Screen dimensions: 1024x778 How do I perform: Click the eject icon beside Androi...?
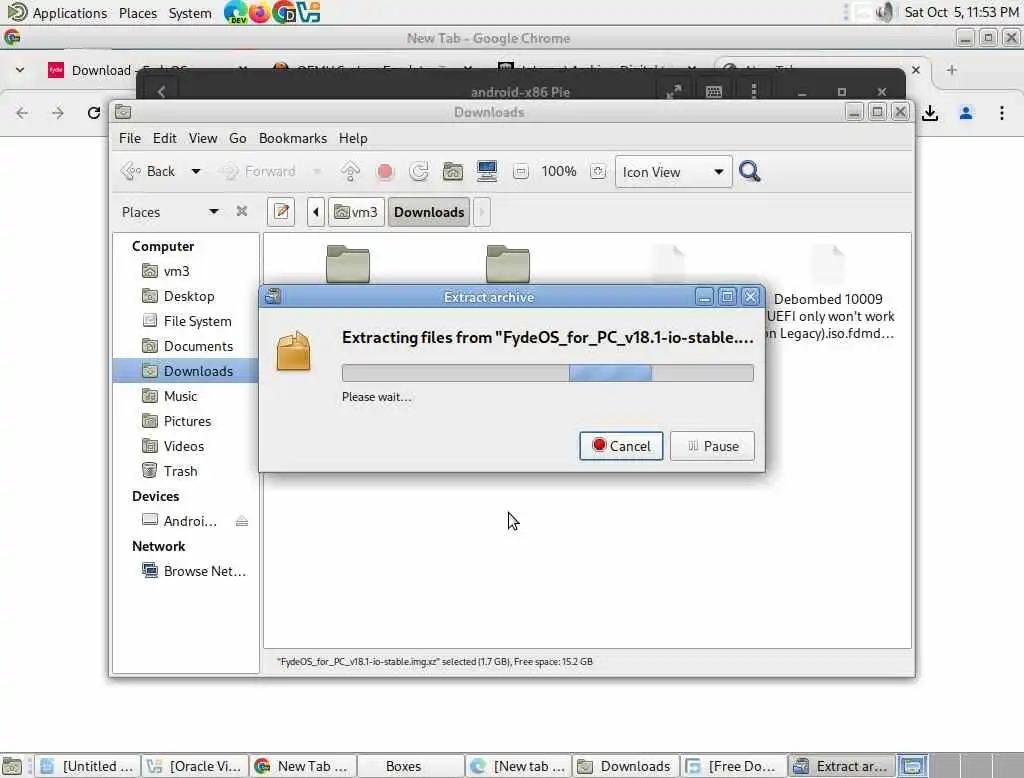pos(242,521)
